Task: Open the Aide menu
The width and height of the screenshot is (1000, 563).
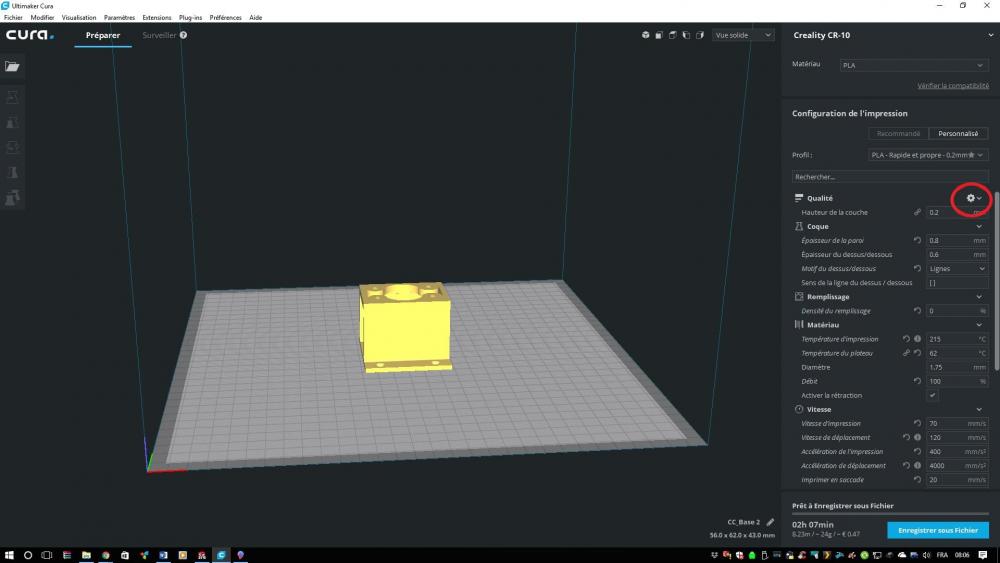Action: pyautogui.click(x=256, y=17)
